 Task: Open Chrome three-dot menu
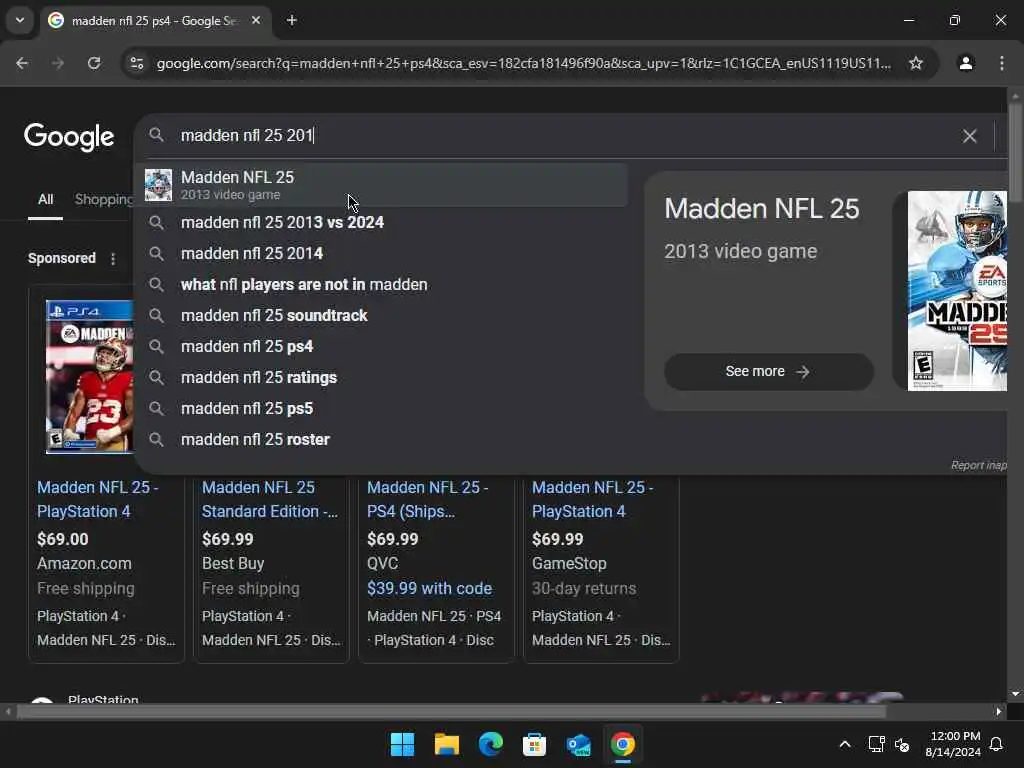tap(1002, 63)
